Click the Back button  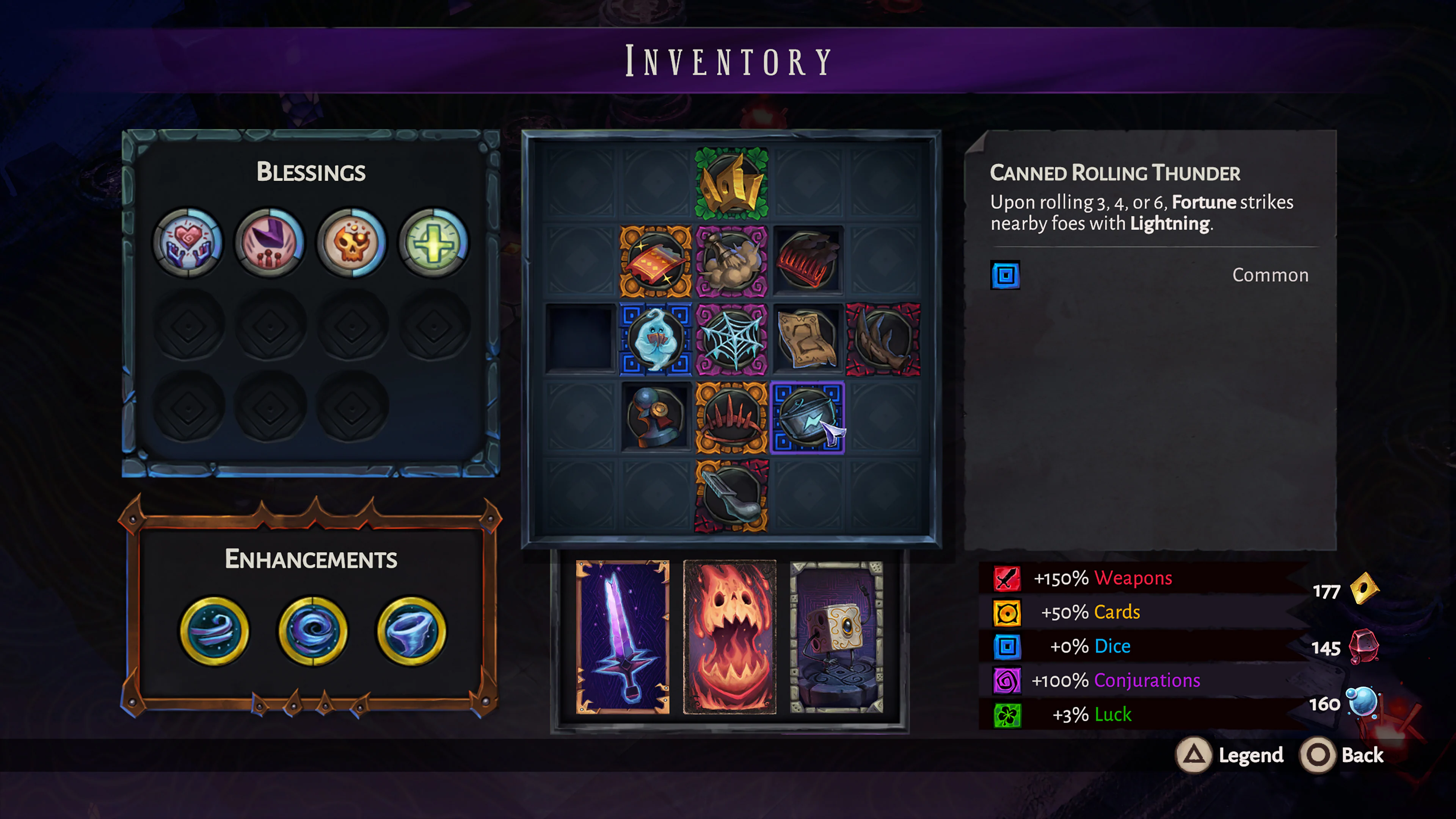point(1341,755)
